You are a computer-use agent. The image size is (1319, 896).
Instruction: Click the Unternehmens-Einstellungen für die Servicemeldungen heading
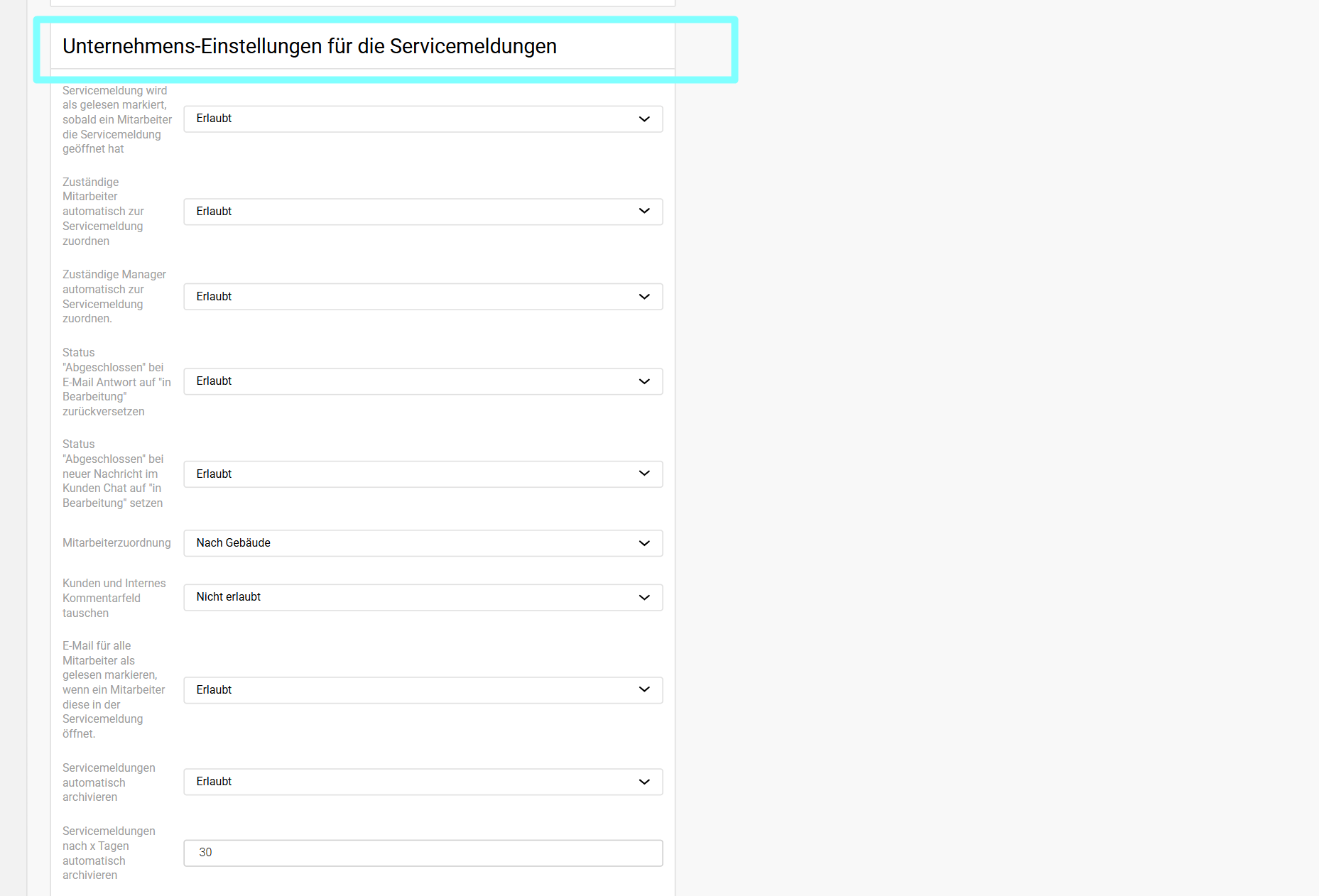coord(310,47)
